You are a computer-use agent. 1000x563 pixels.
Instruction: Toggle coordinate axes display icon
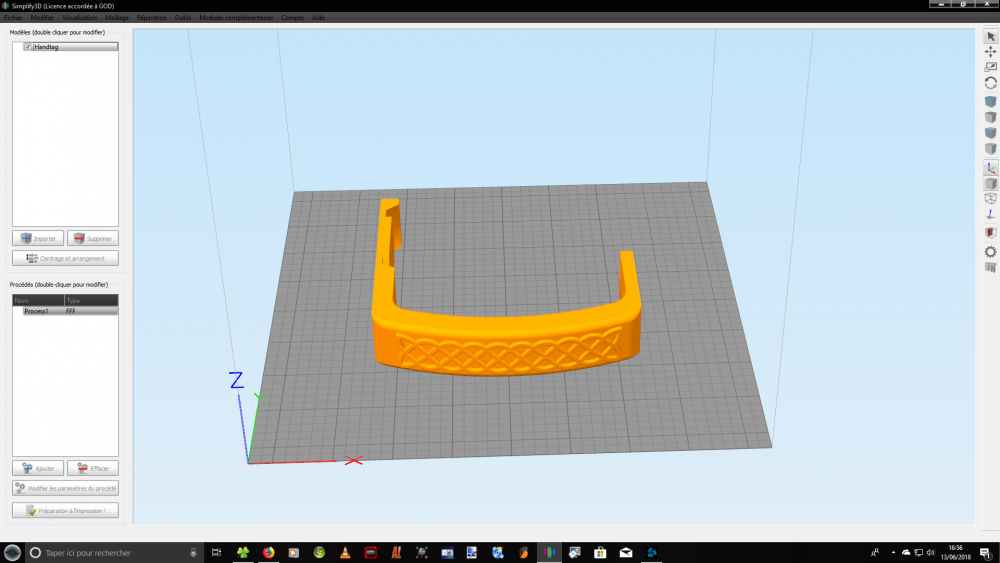(x=990, y=168)
